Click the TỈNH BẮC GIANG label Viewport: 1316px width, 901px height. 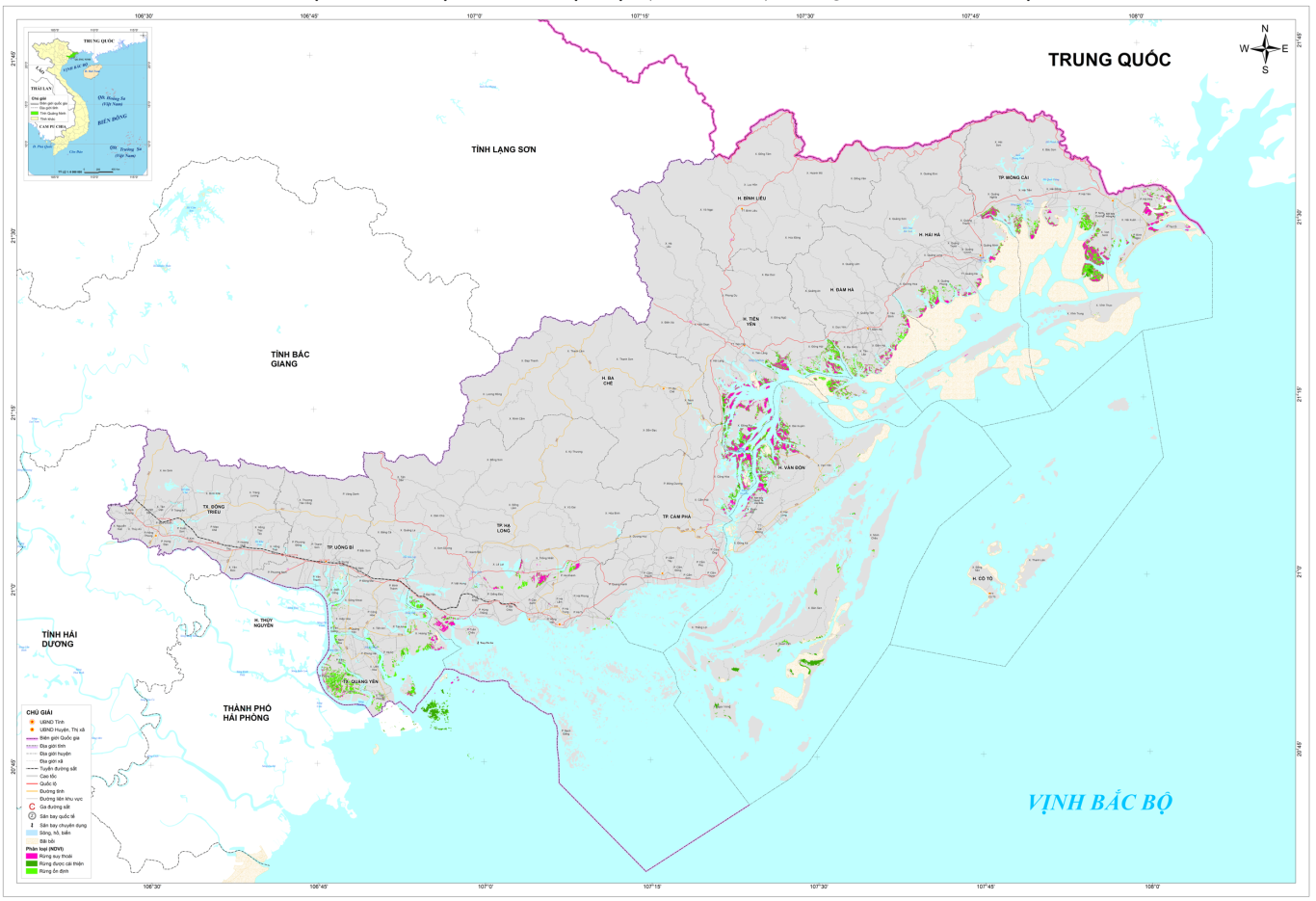click(290, 359)
